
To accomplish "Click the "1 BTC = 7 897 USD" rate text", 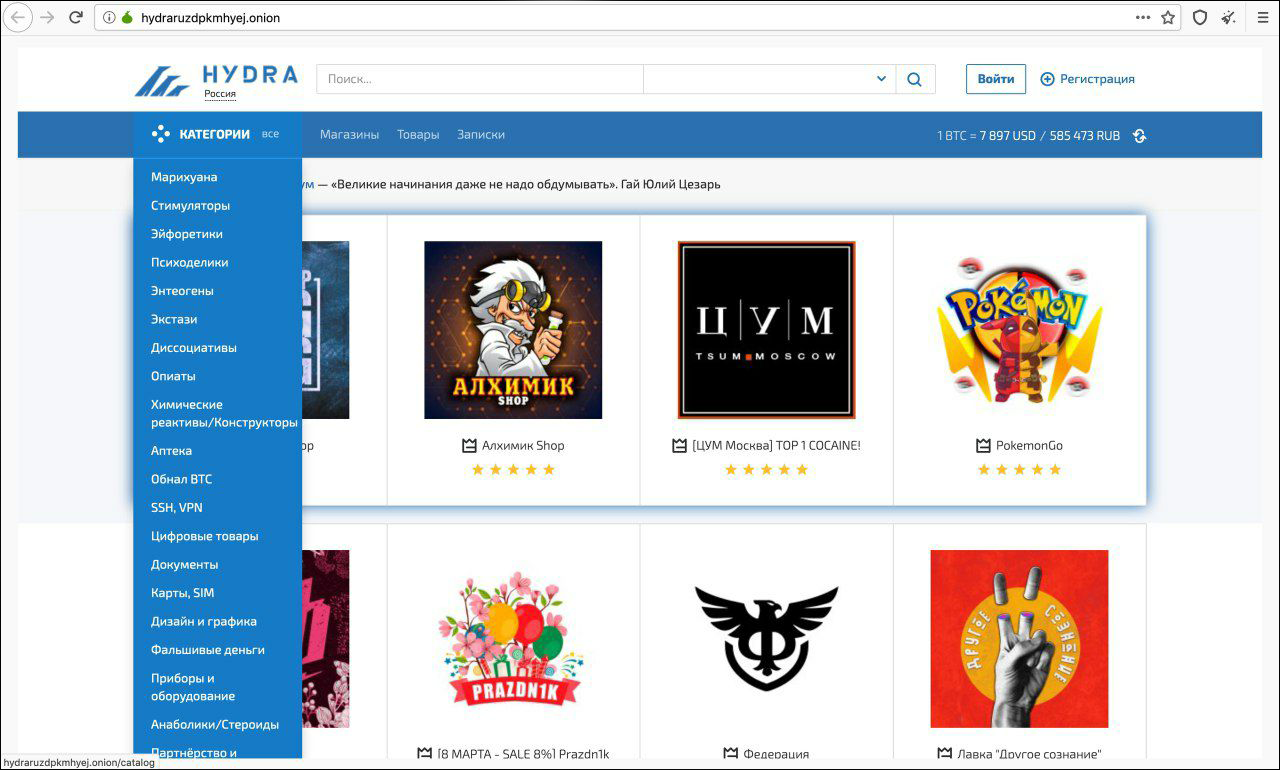I will tap(984, 135).
